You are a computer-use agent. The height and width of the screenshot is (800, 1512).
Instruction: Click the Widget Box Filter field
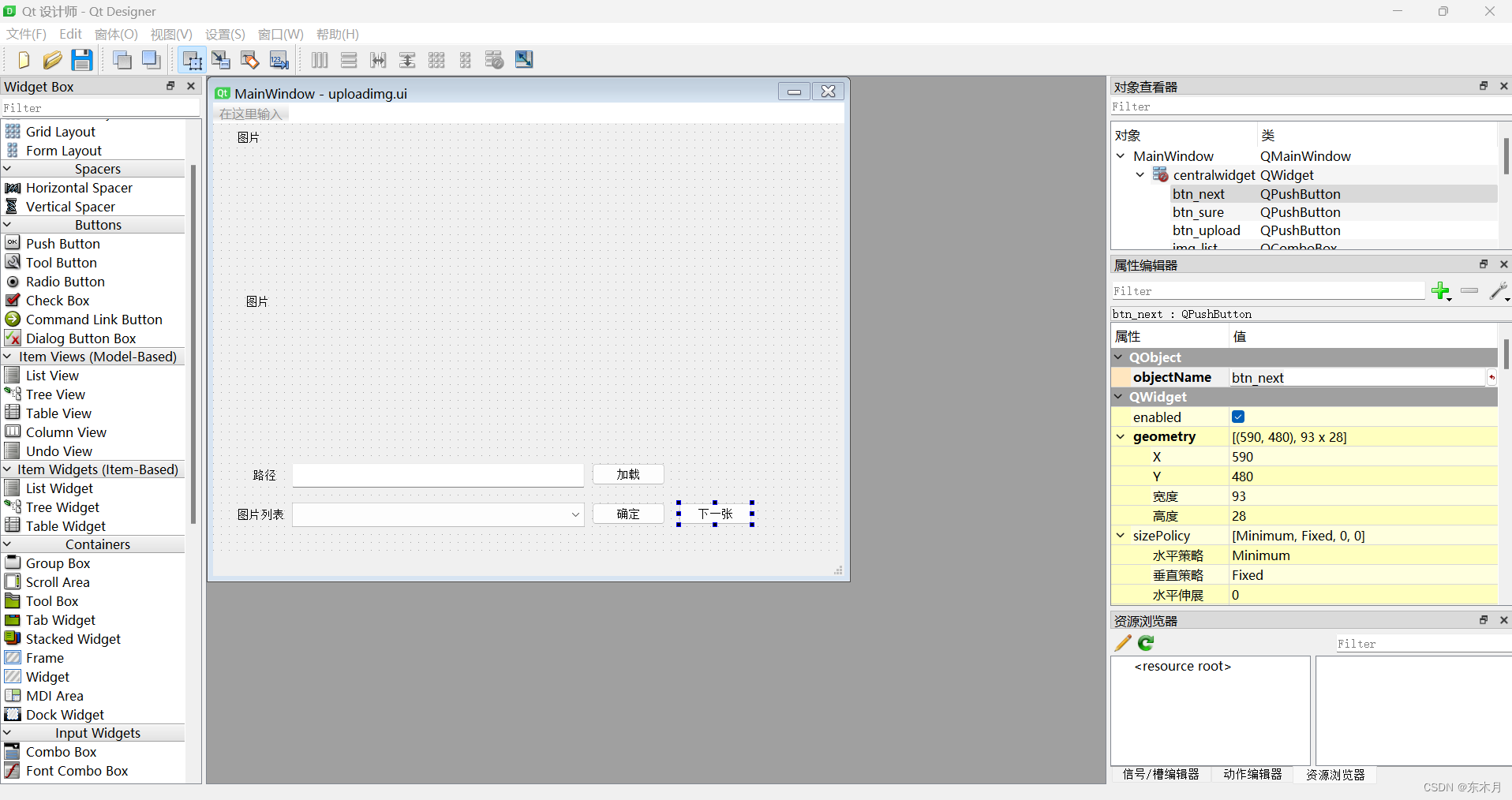100,108
